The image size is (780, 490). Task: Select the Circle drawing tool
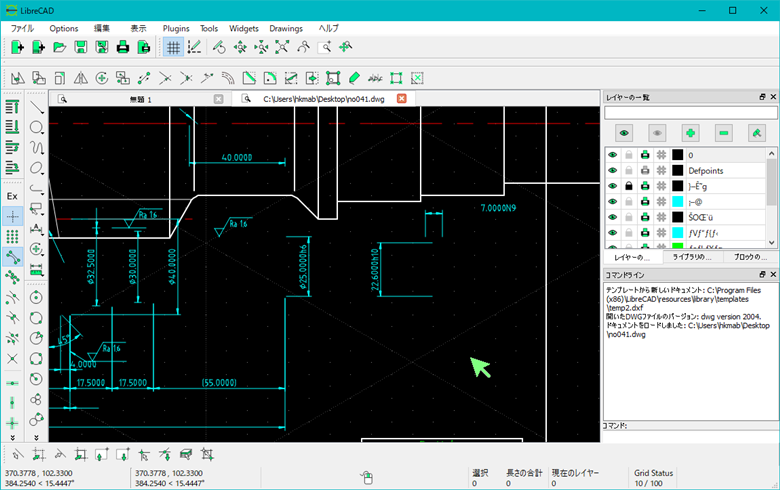point(36,128)
